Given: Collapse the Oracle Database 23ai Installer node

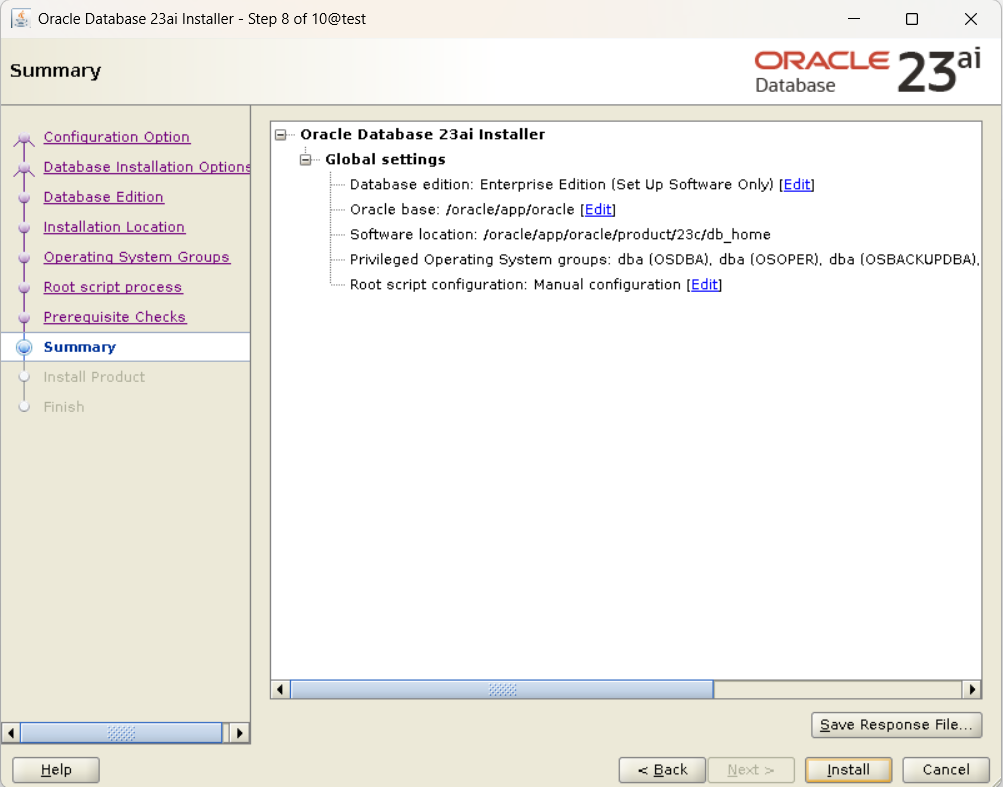Looking at the screenshot, I should (280, 135).
